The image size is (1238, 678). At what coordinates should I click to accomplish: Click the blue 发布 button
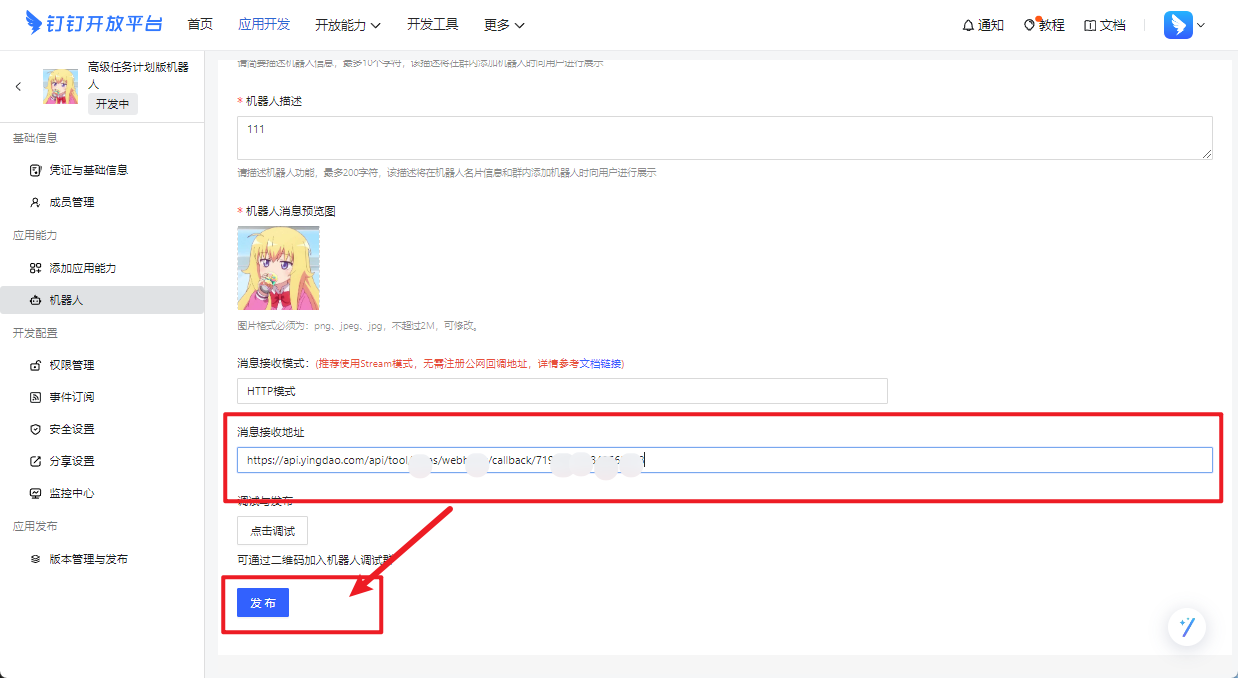[x=263, y=603]
